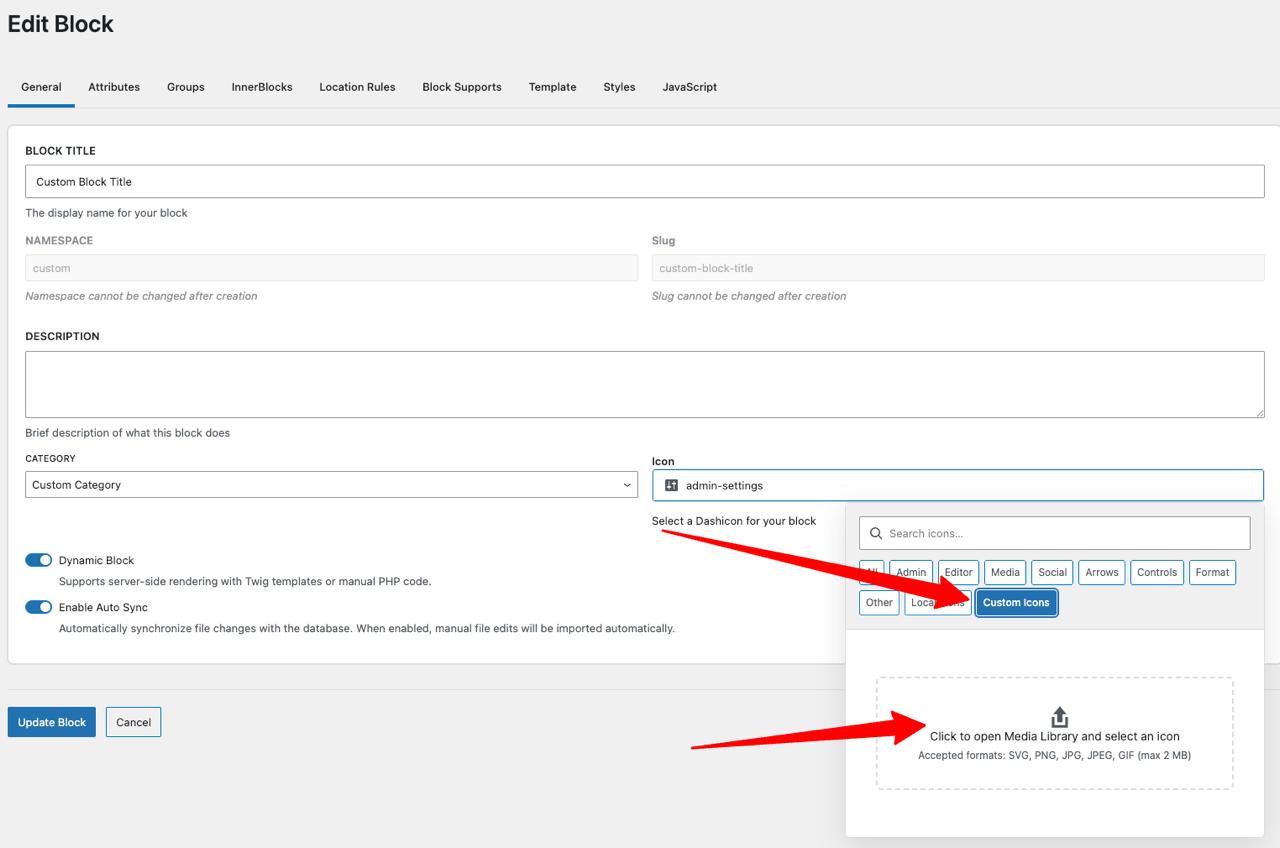Select the Custom Icons filter
Screen dimensions: 1280x848
point(1016,602)
